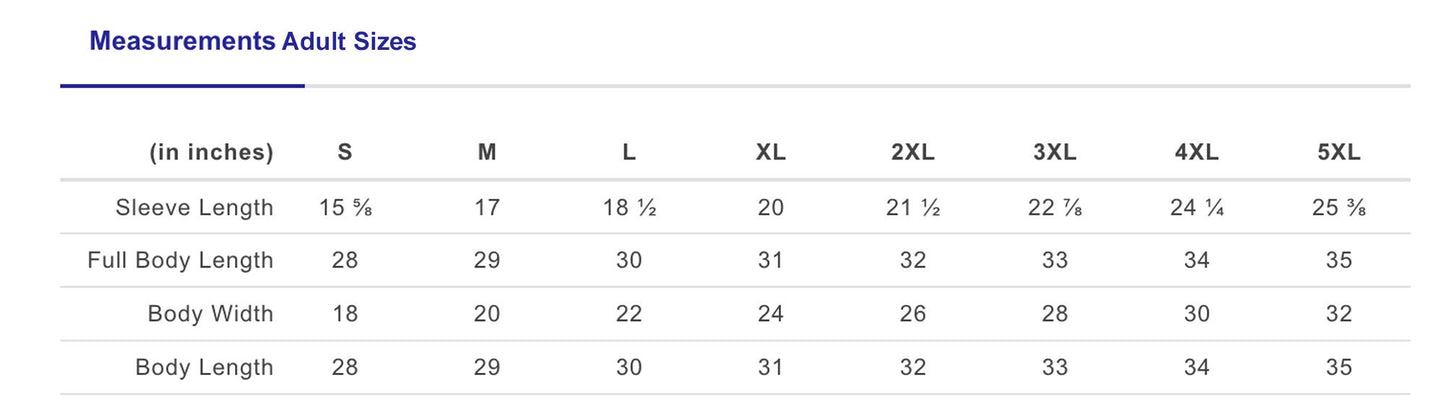1445x417 pixels.
Task: Select Body Width value for 5XL
Action: 1339,314
